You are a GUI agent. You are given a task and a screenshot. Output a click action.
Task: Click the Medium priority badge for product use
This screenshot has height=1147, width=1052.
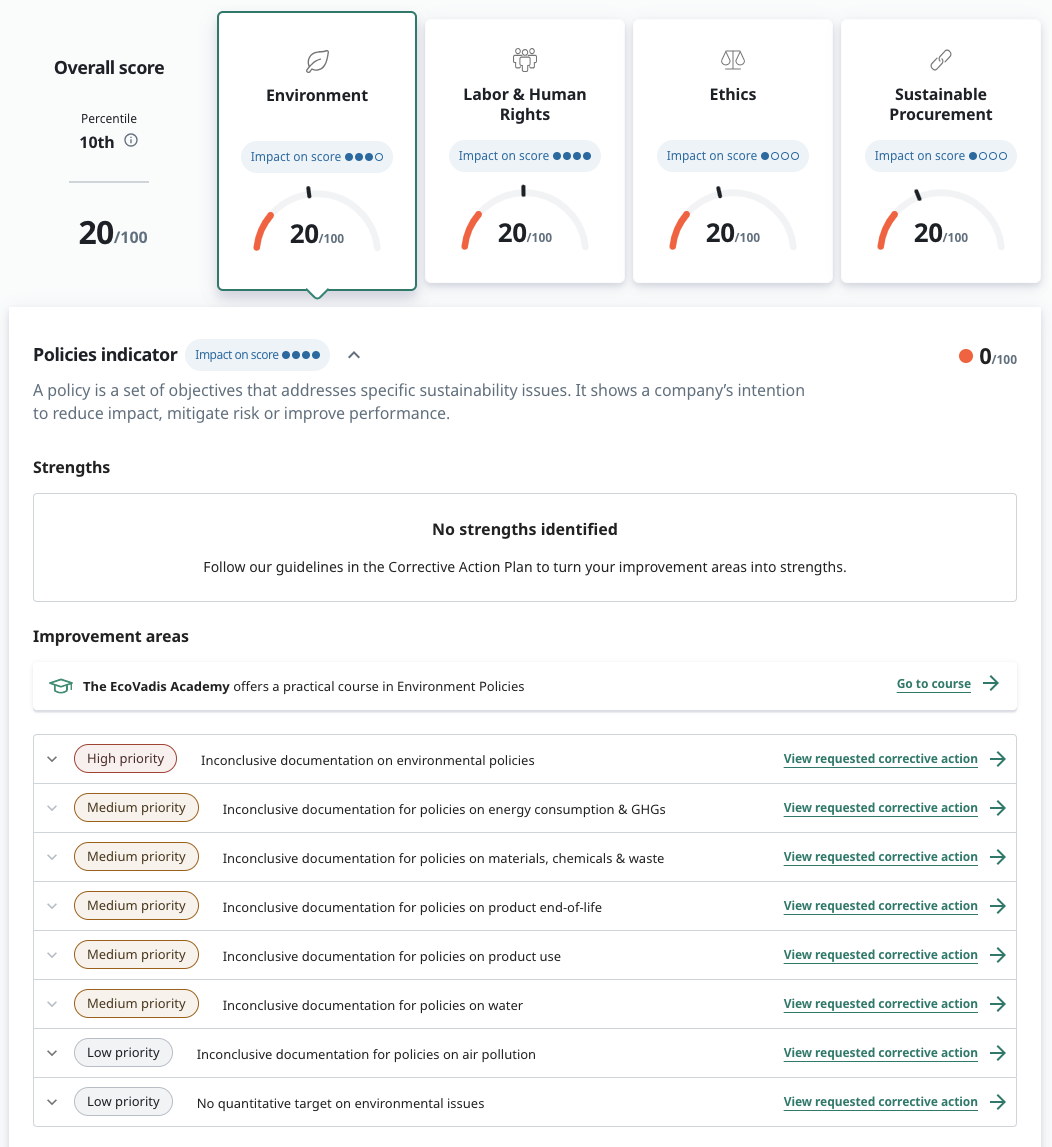[x=136, y=955]
